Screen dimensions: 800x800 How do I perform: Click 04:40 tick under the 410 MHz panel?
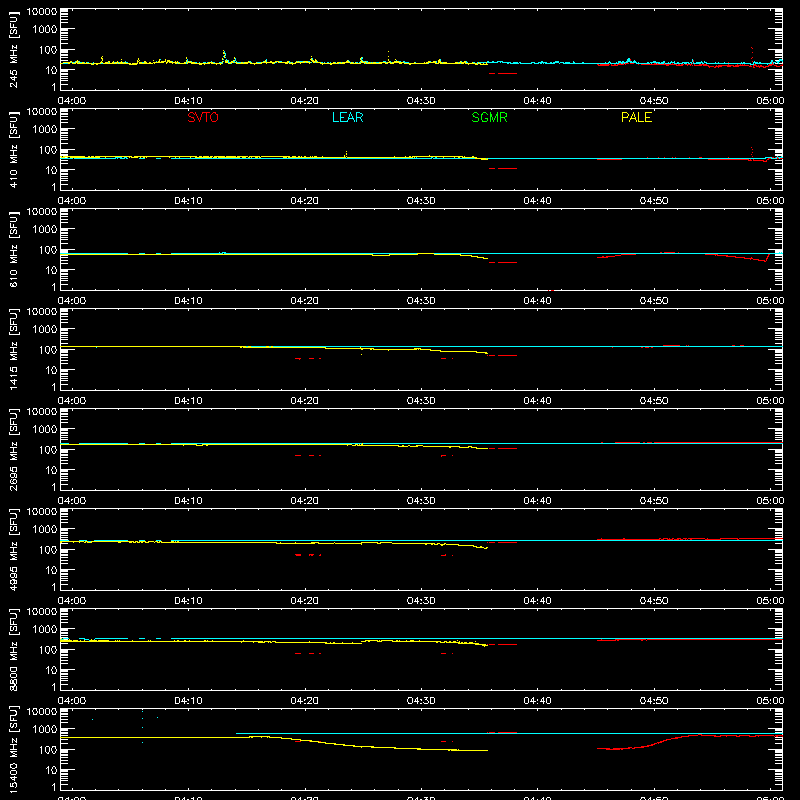click(537, 201)
